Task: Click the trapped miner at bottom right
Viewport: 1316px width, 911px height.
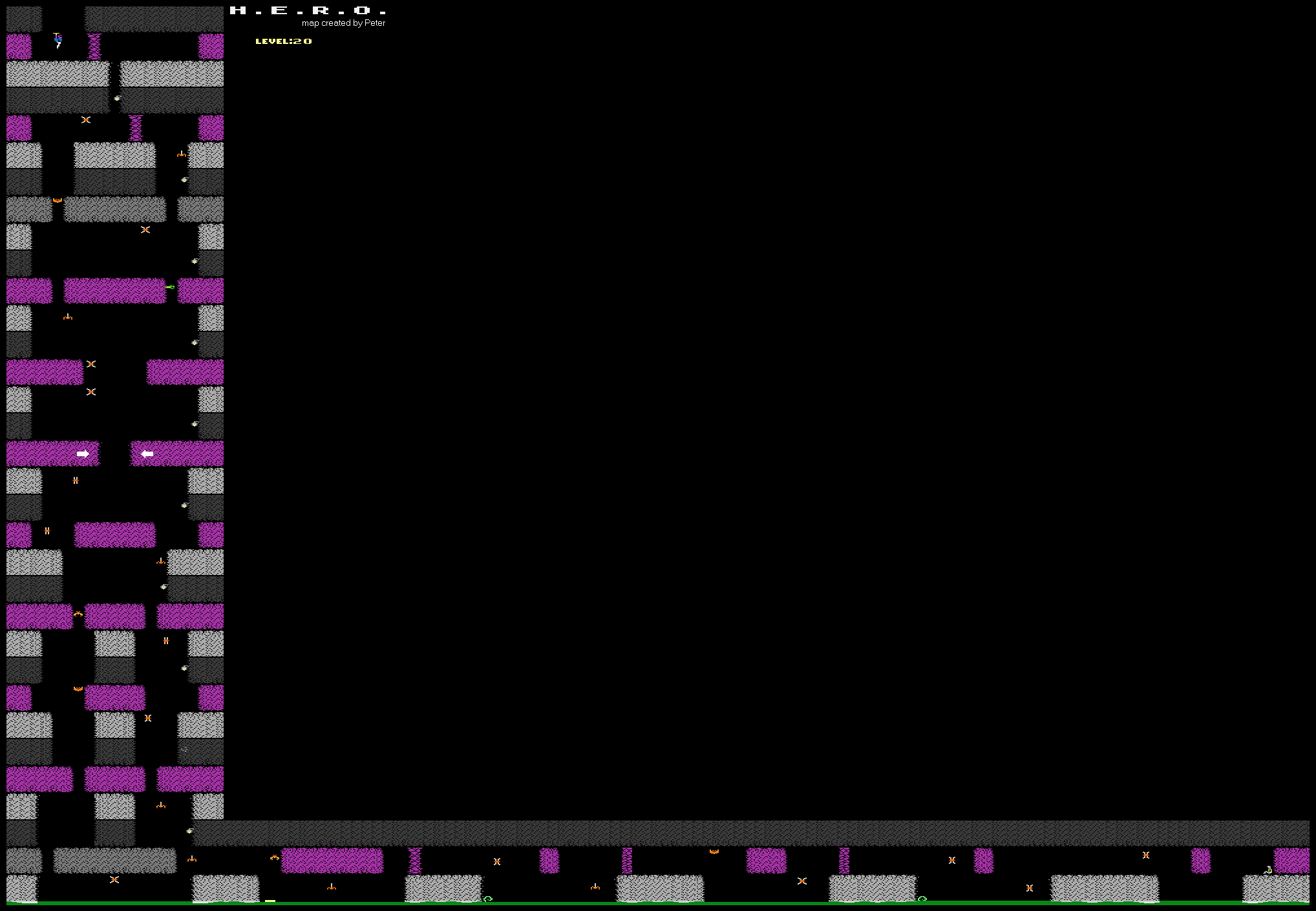Action: (x=1268, y=870)
